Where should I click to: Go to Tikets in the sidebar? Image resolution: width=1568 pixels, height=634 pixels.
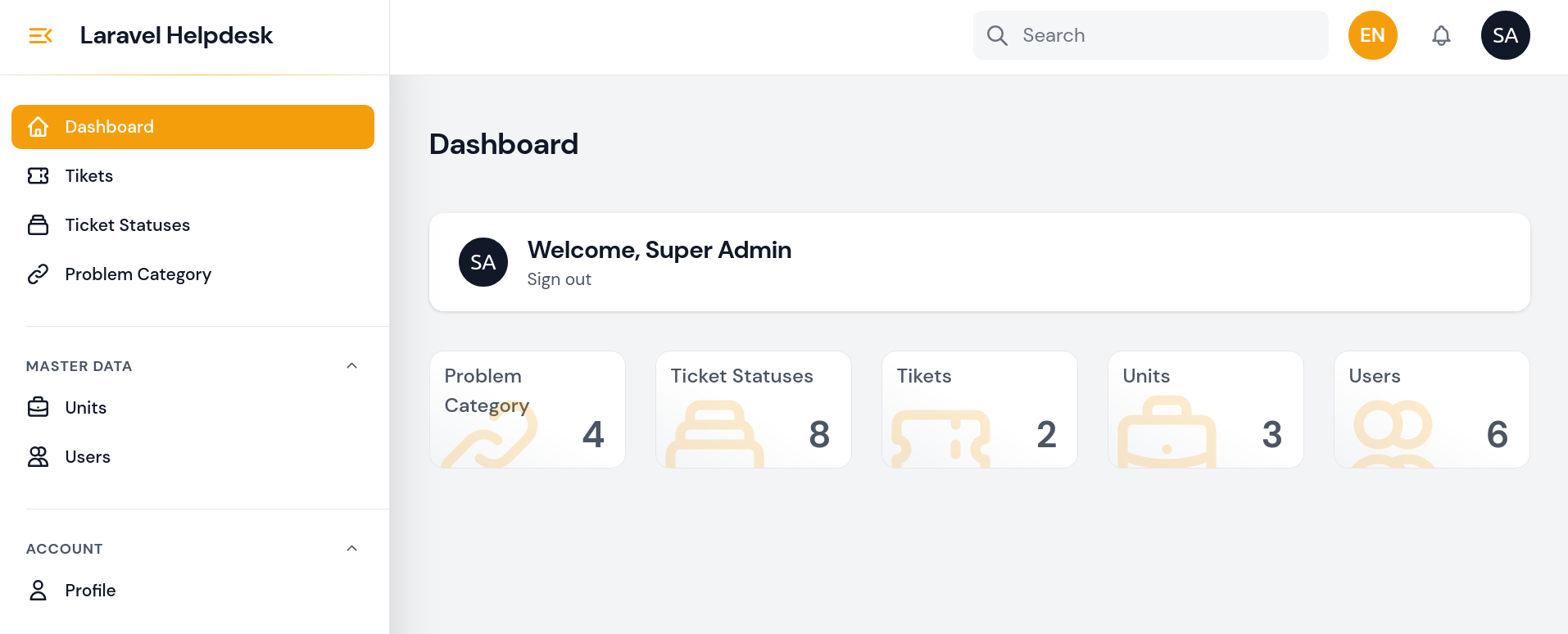point(89,176)
